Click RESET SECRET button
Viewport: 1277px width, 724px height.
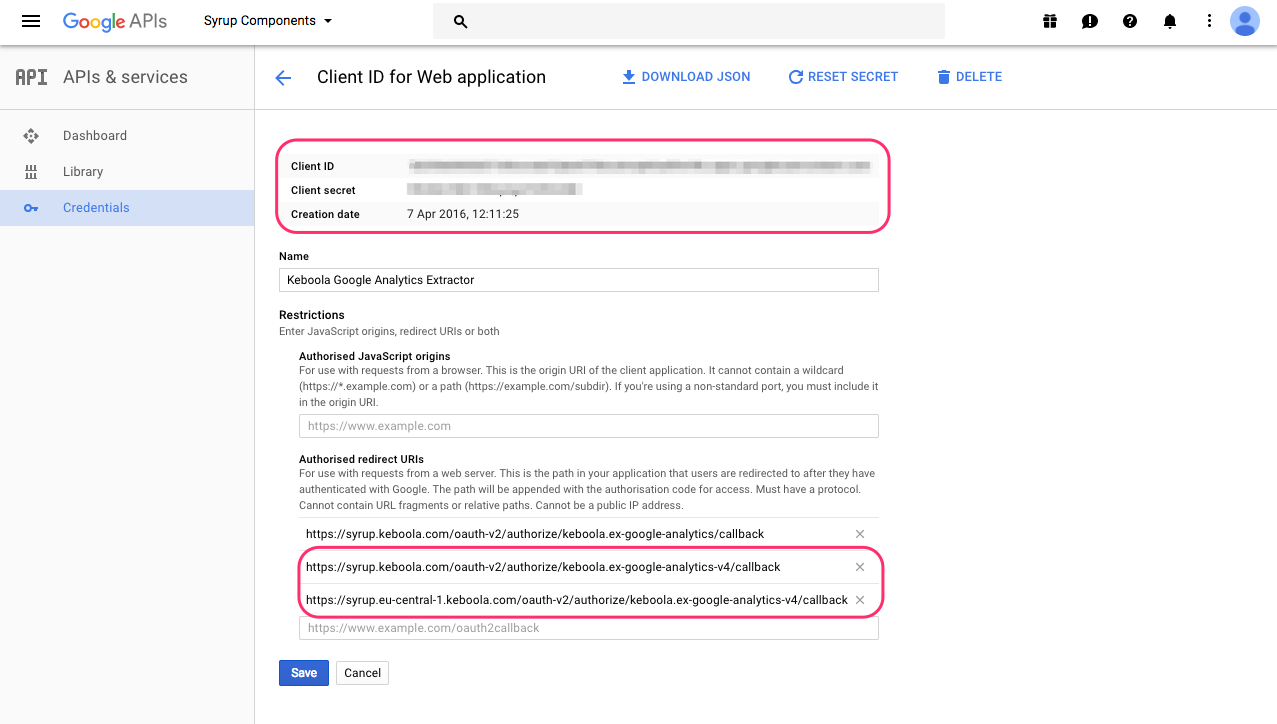843,77
